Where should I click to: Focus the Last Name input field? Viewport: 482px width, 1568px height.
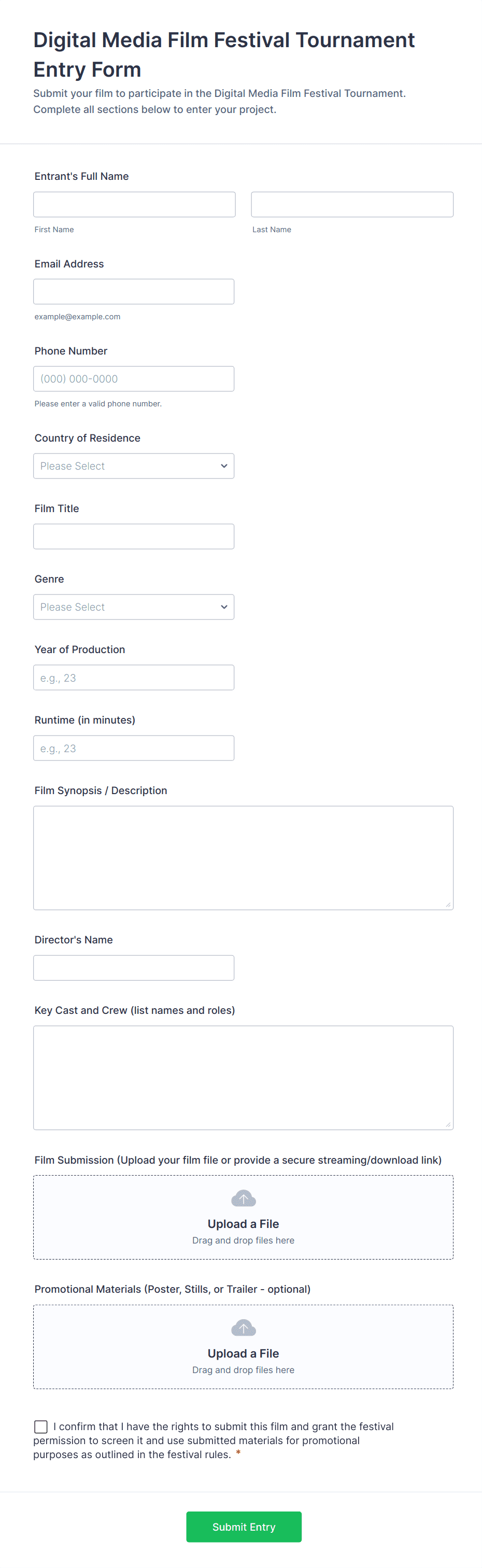pos(352,205)
